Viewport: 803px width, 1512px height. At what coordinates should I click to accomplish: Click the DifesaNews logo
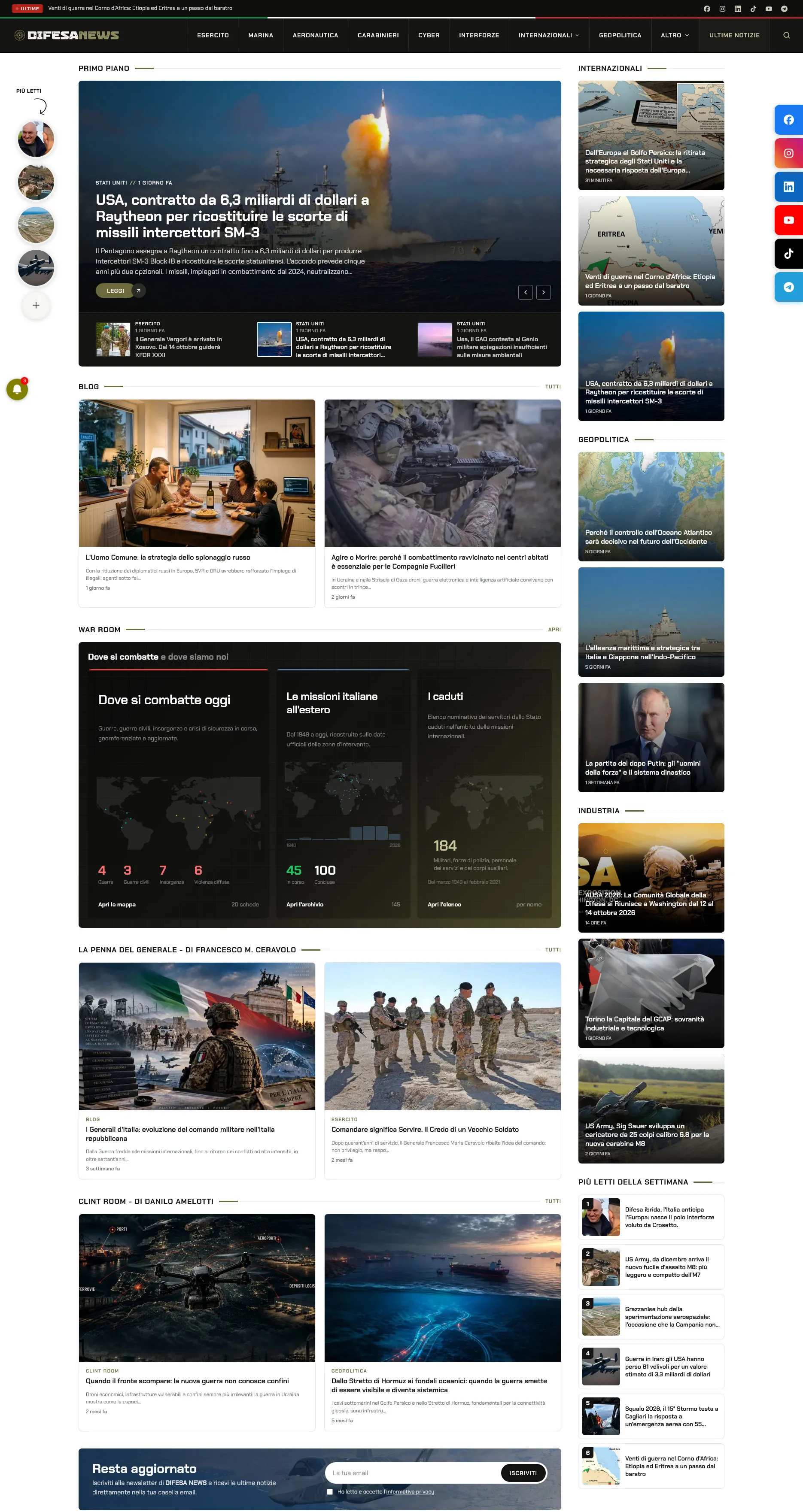click(67, 35)
